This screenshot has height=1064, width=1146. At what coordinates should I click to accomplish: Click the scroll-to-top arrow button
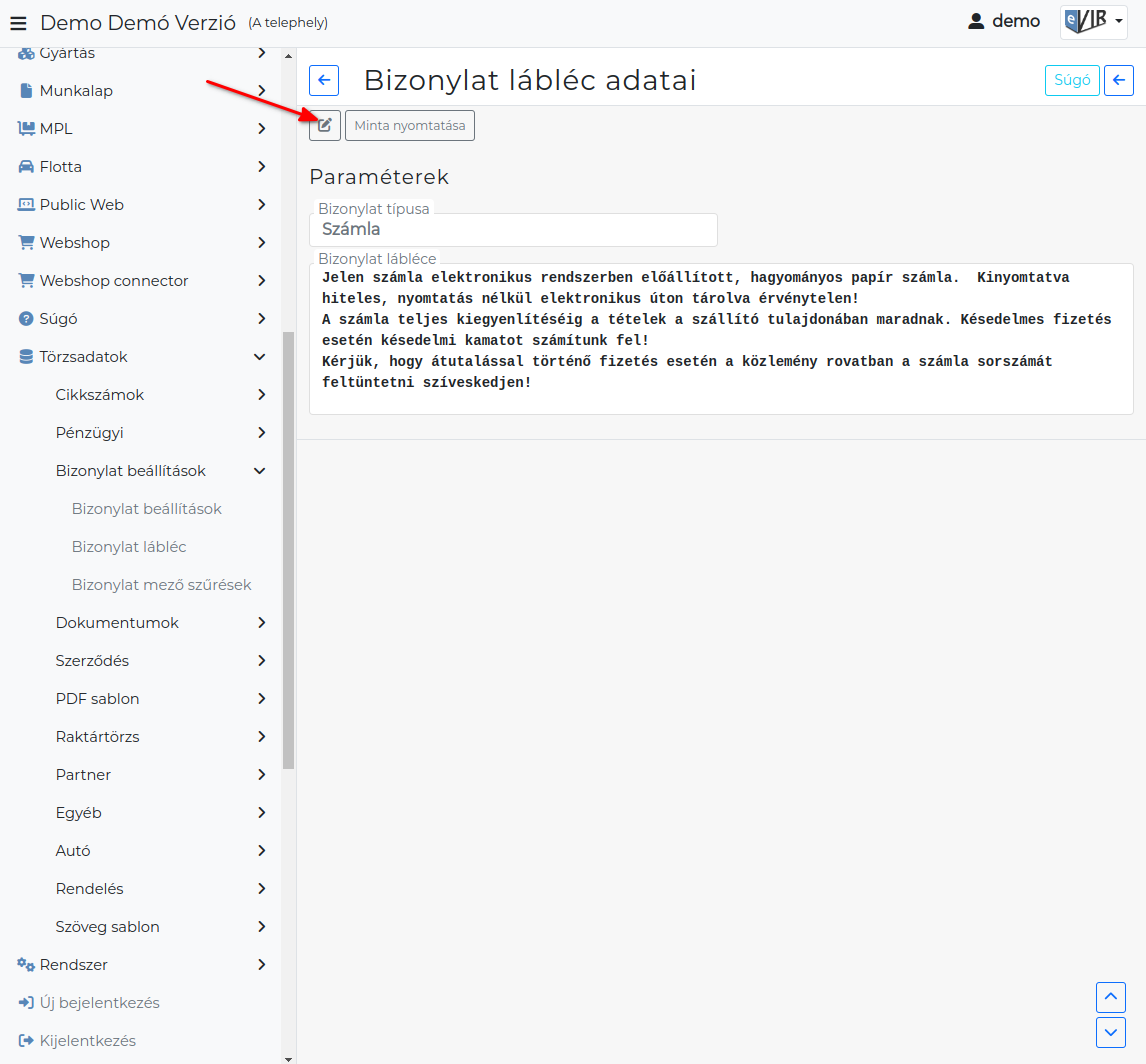1110,997
